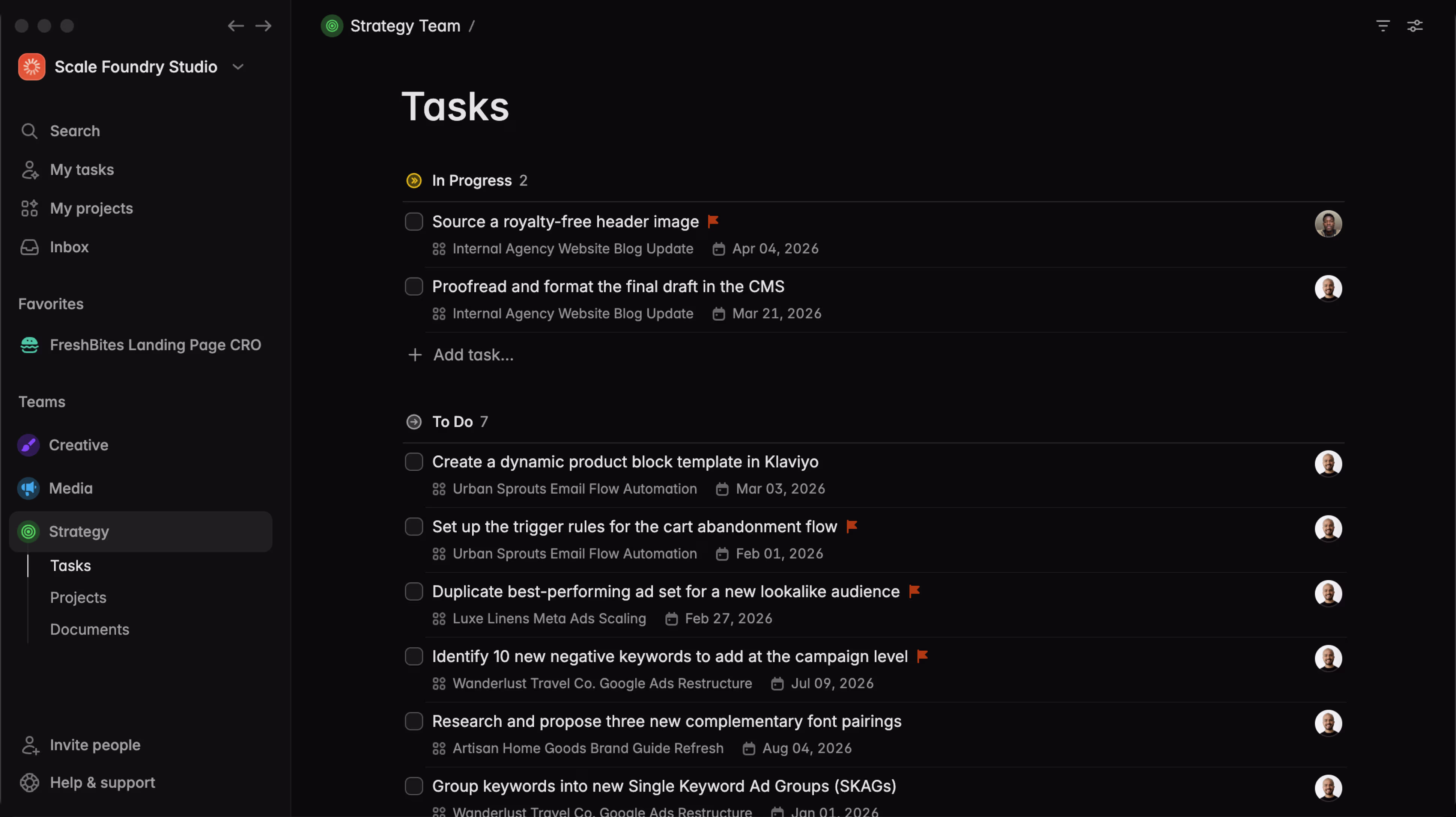This screenshot has height=817, width=1456.
Task: Open Projects under the Strategy team
Action: [x=78, y=598]
